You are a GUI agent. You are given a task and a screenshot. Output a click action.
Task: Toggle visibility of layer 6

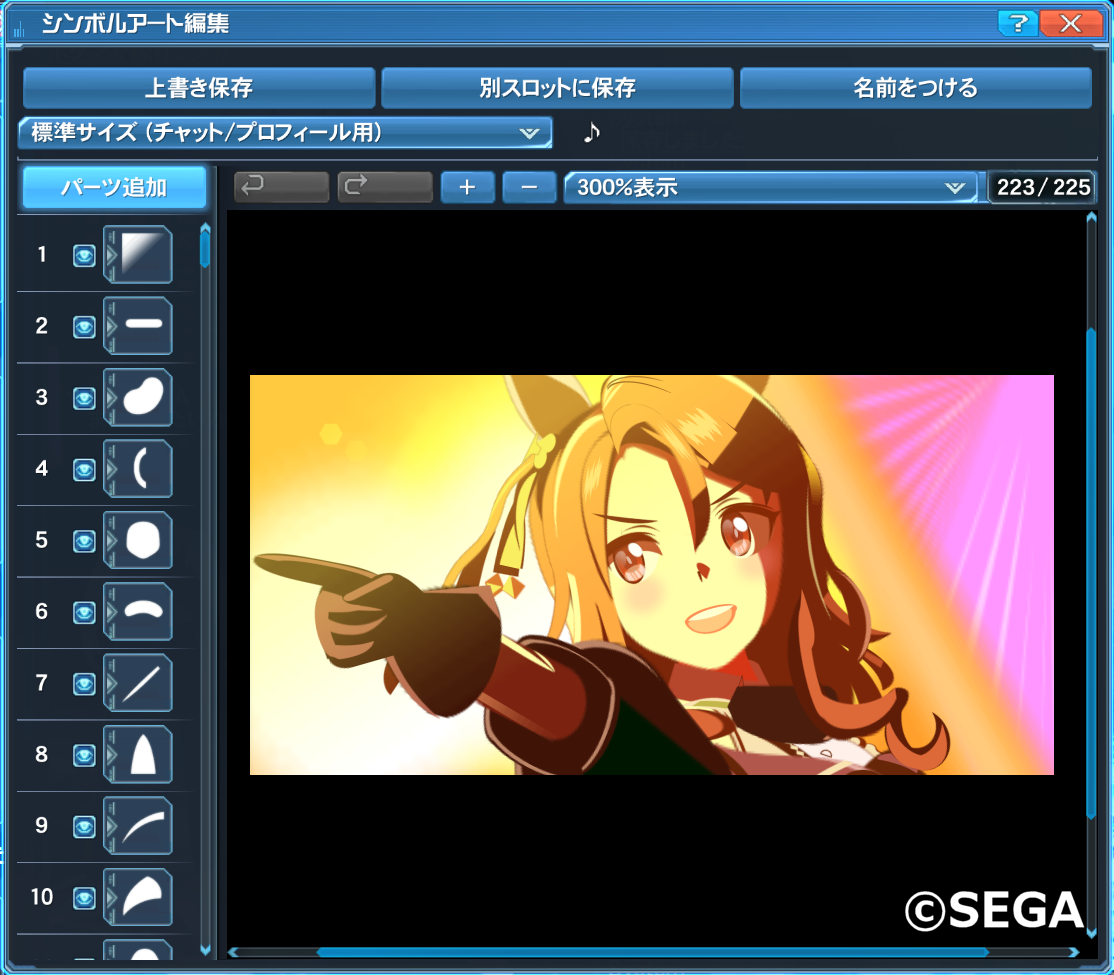pyautogui.click(x=84, y=613)
